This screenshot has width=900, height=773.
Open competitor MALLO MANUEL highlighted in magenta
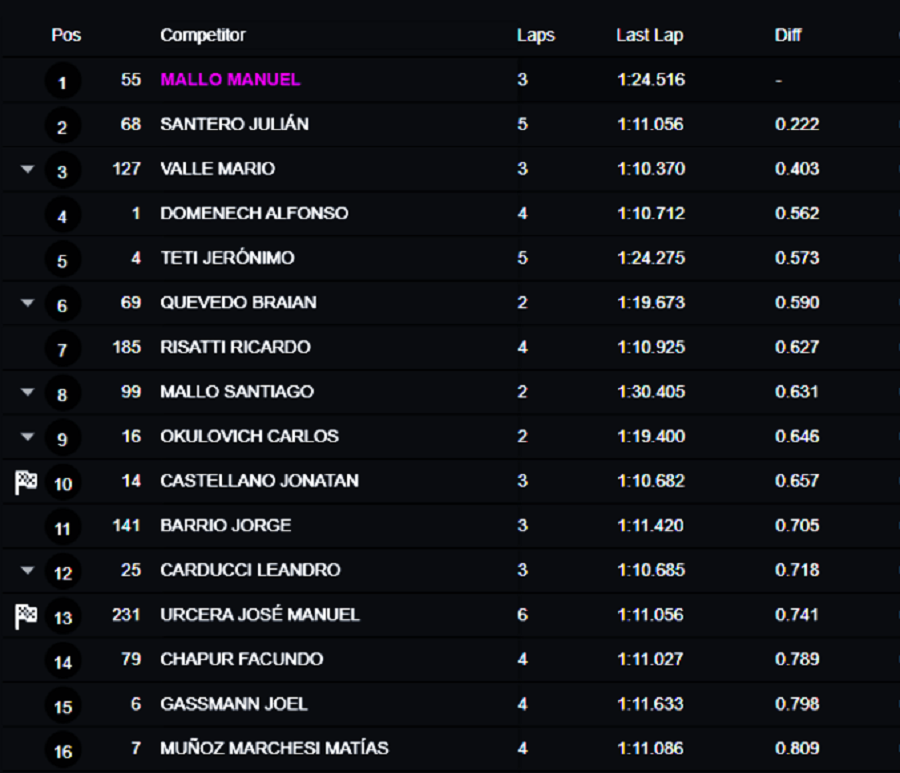tap(230, 79)
